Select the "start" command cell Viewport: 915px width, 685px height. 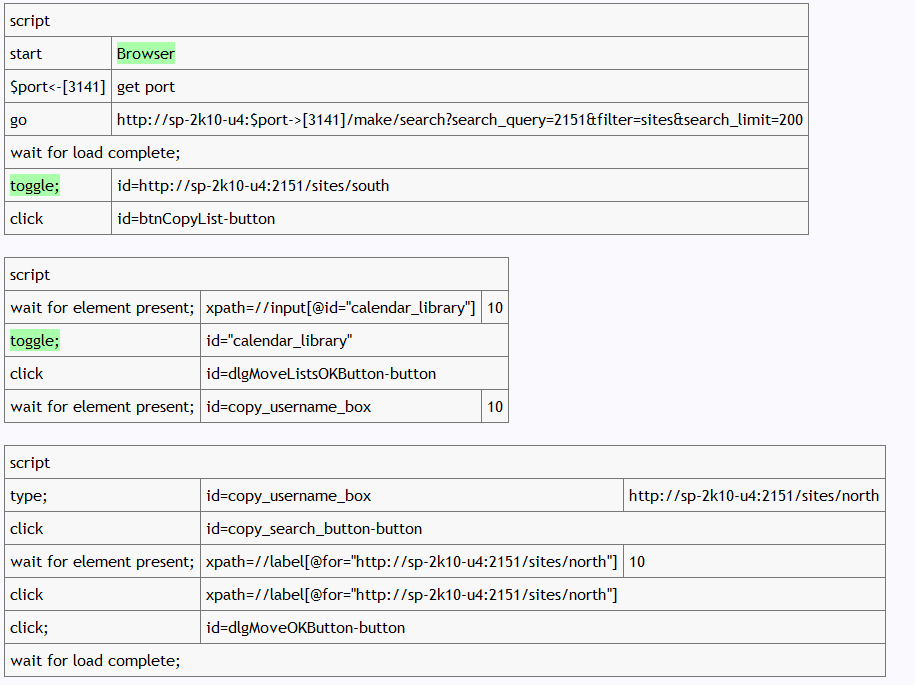[27, 54]
